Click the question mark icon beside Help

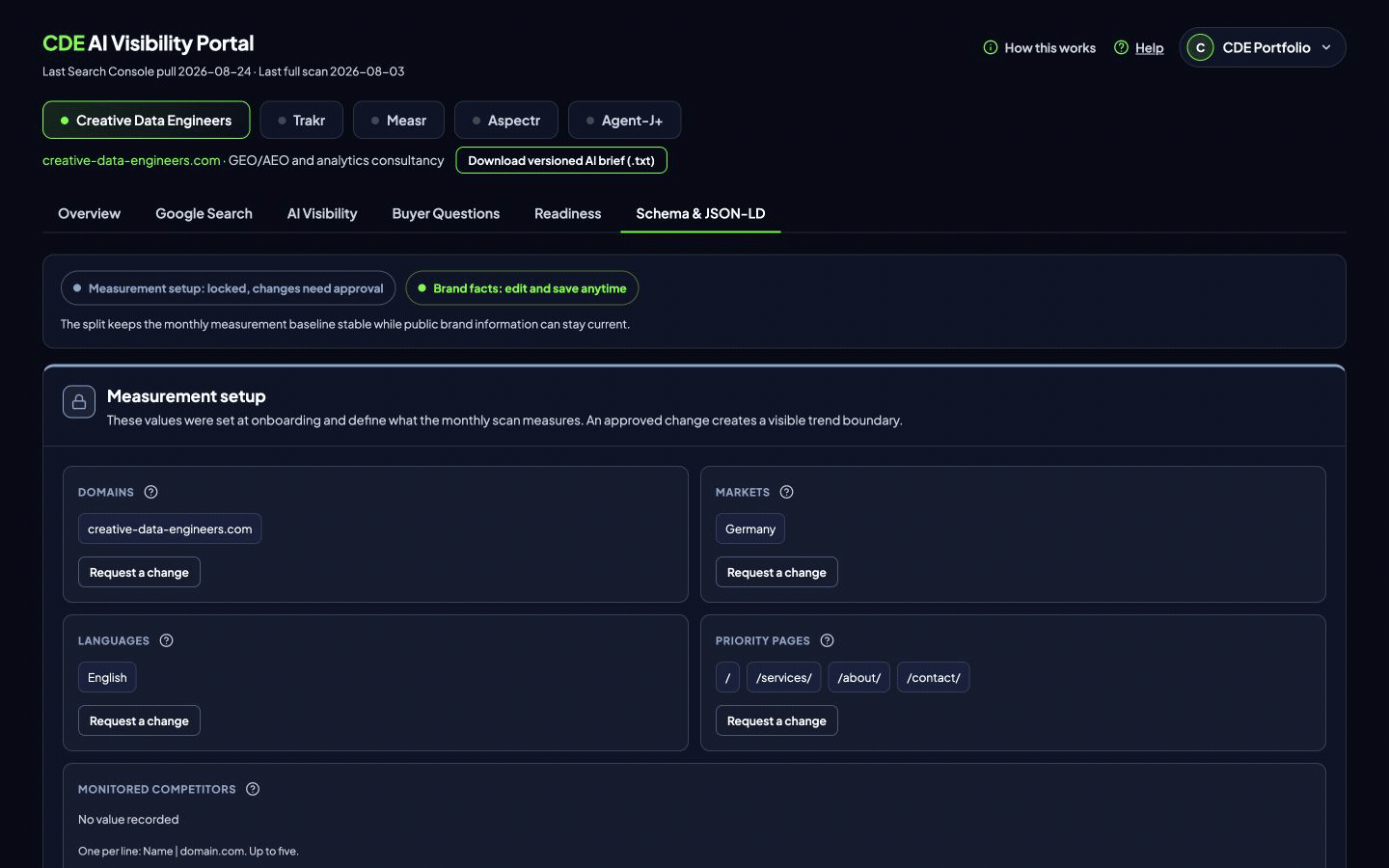click(x=1121, y=47)
